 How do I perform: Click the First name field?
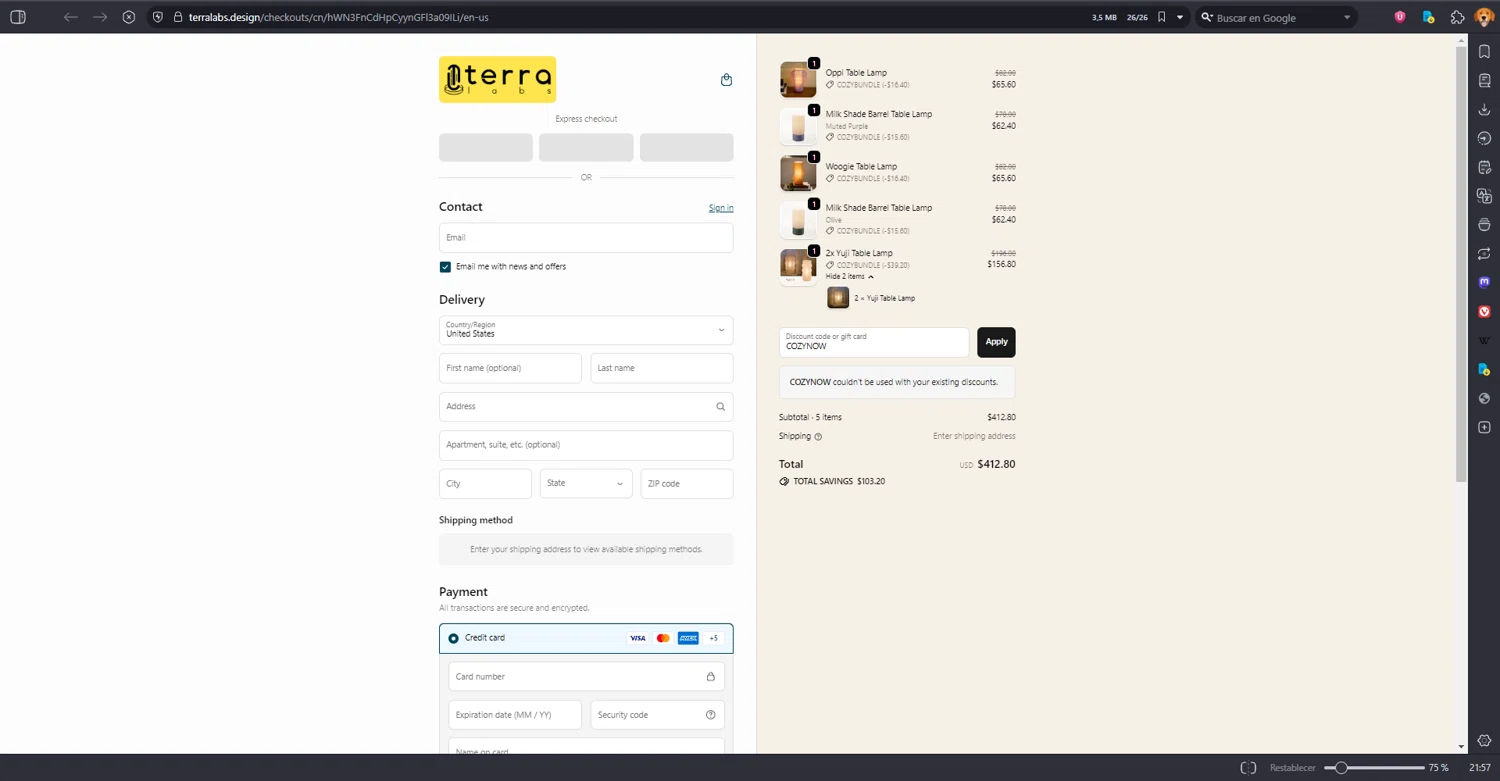coord(510,368)
